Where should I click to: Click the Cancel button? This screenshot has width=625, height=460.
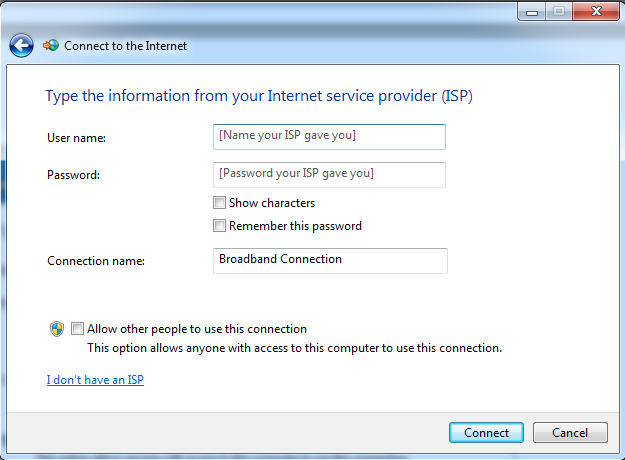tap(570, 432)
